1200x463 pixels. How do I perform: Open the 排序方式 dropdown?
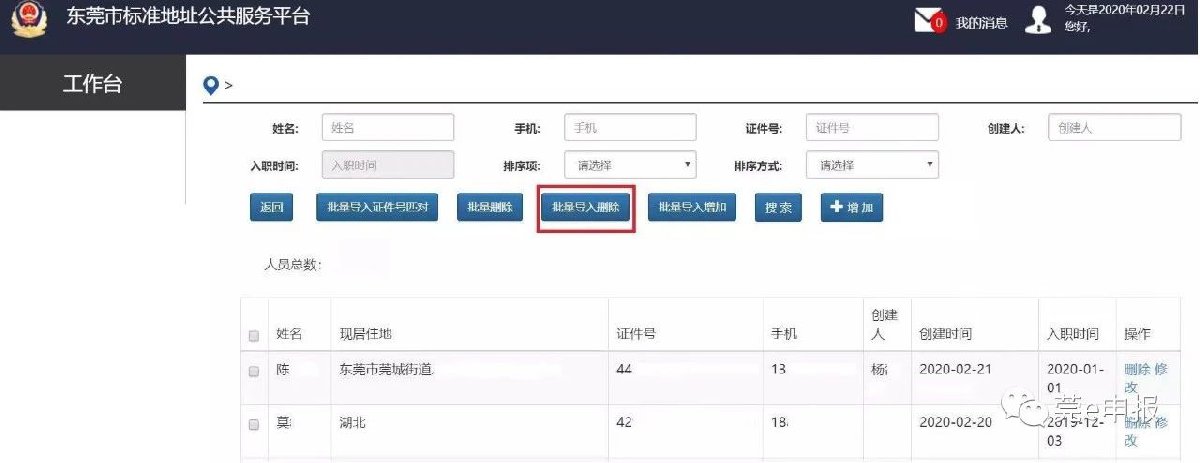[x=872, y=165]
